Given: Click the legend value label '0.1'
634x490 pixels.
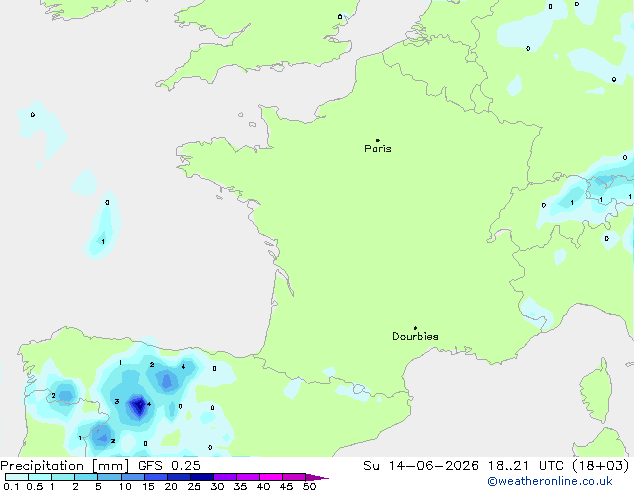Looking at the screenshot, I should point(11,486).
